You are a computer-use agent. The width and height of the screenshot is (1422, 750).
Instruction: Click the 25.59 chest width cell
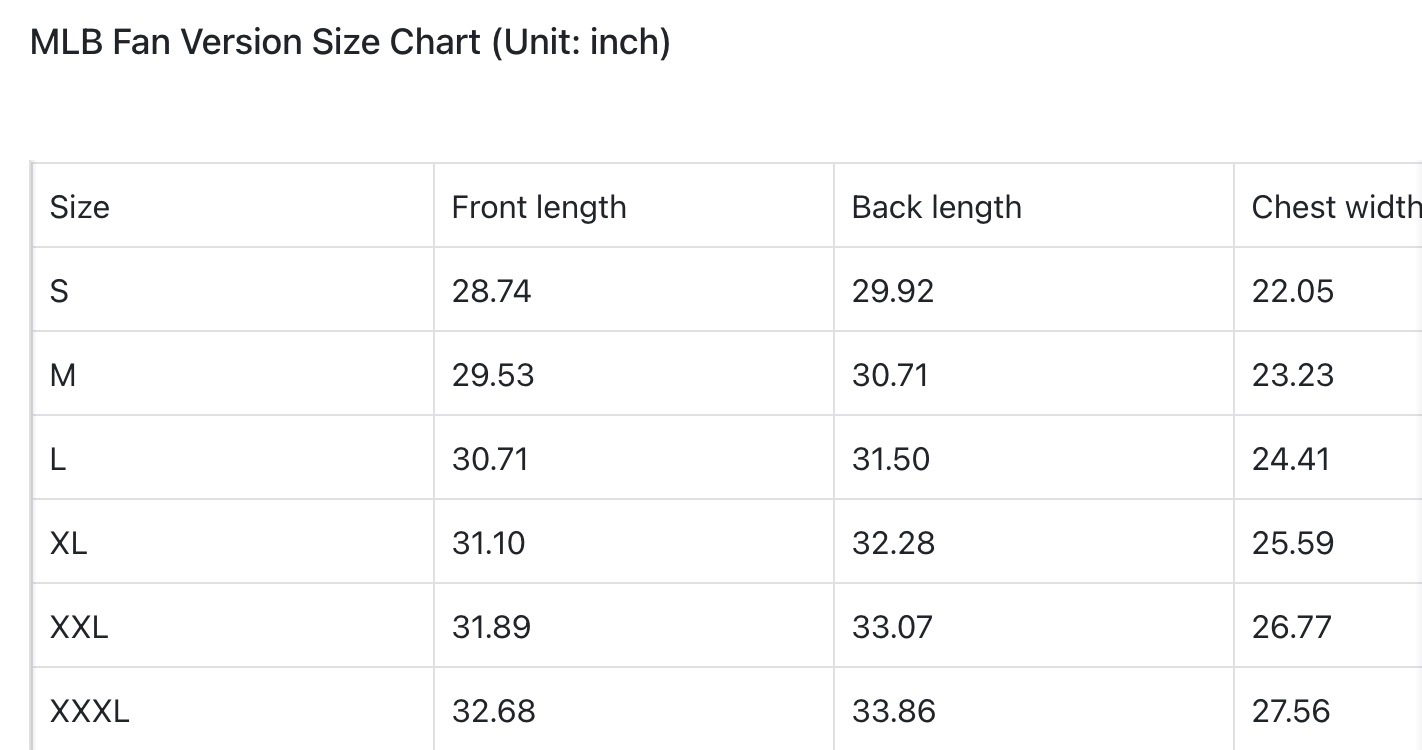[x=1293, y=543]
